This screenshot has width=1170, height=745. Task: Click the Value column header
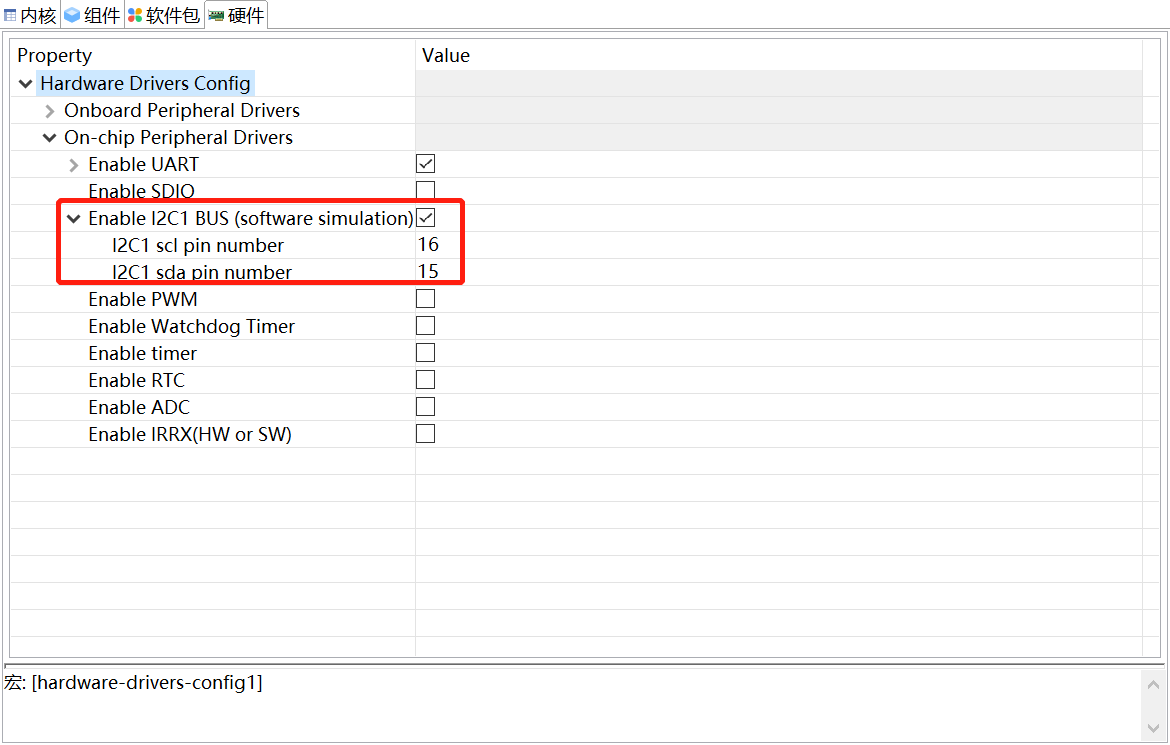point(445,56)
